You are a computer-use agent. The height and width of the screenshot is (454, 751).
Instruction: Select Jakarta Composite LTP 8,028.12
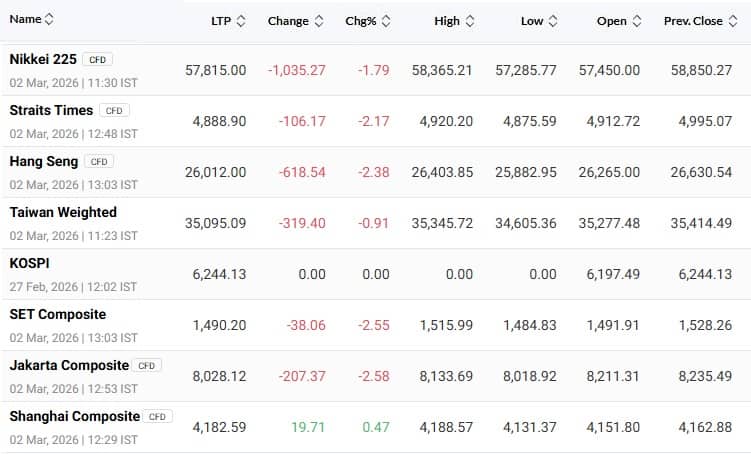tap(219, 376)
